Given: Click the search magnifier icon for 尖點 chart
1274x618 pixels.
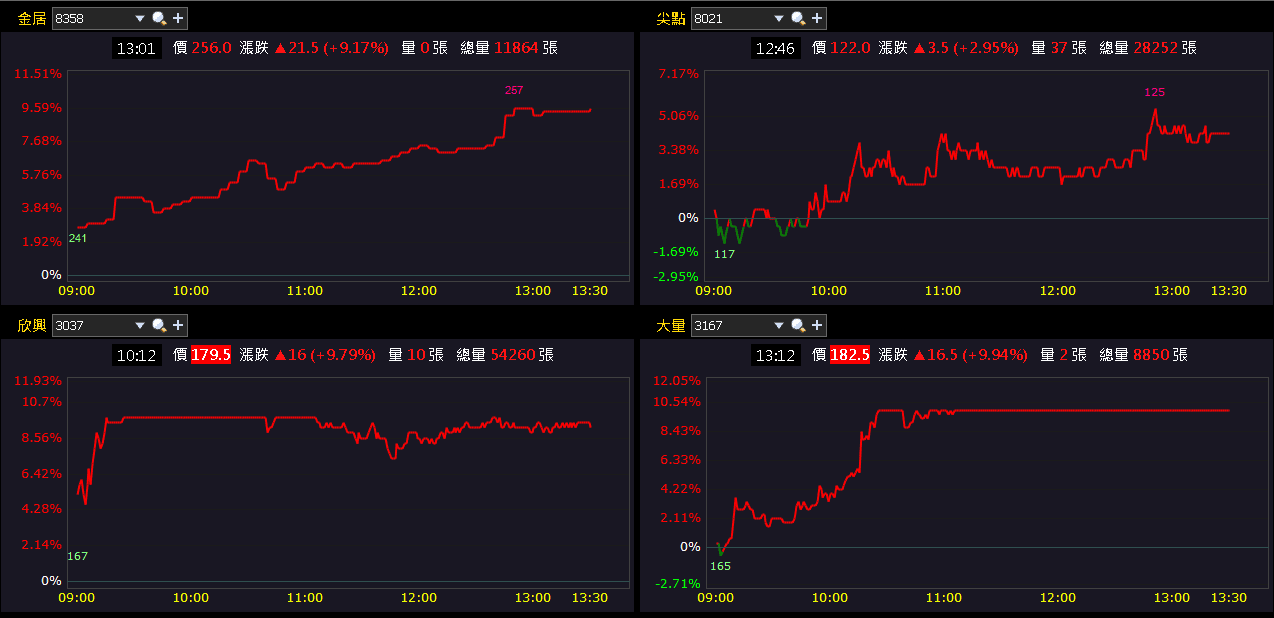Looking at the screenshot, I should click(797, 18).
